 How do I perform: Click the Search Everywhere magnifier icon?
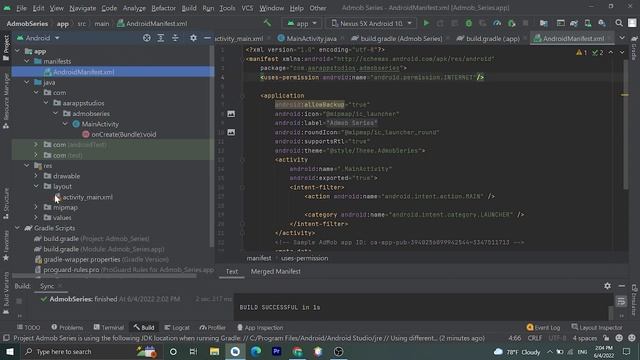click(x=619, y=23)
